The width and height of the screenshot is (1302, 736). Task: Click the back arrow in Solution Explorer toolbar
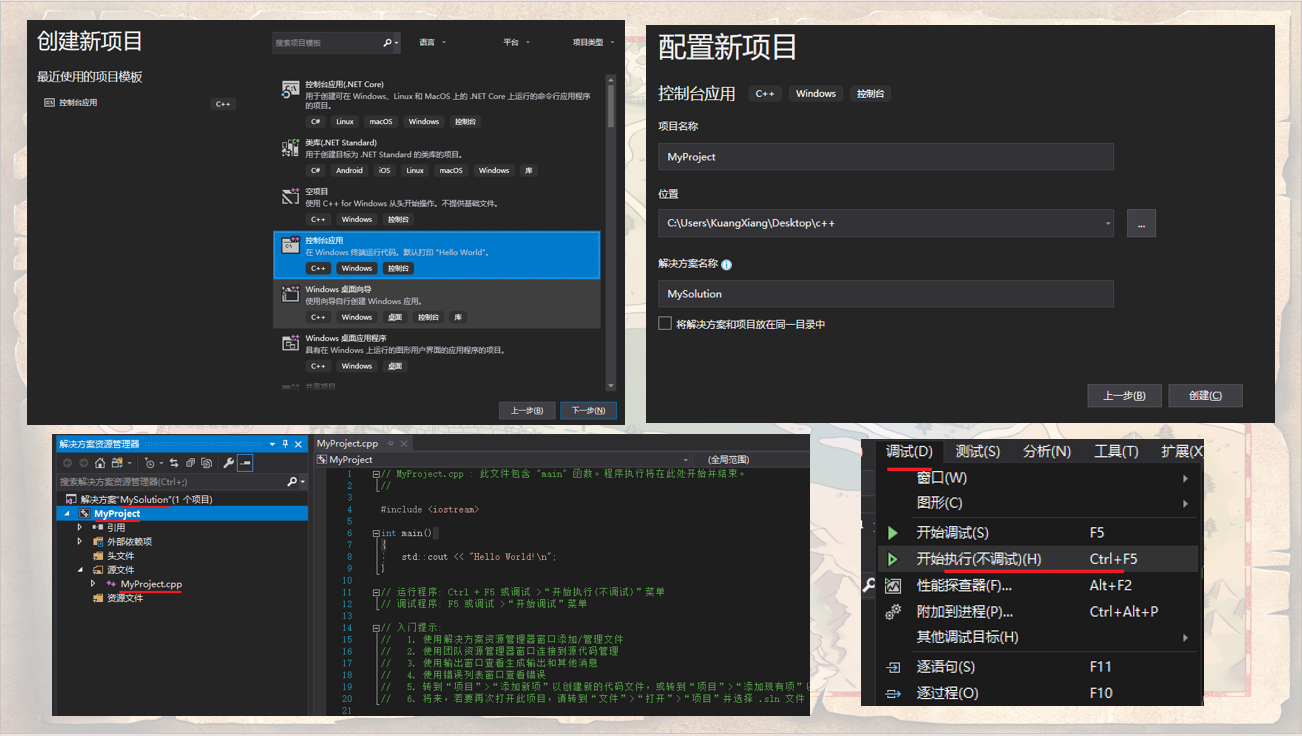[x=67, y=463]
